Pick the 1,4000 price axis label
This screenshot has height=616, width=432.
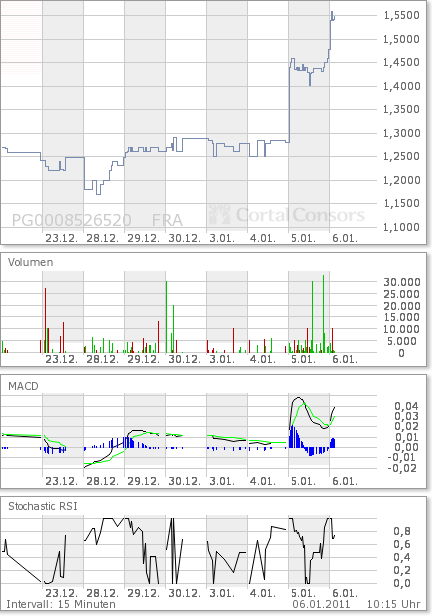tap(401, 86)
